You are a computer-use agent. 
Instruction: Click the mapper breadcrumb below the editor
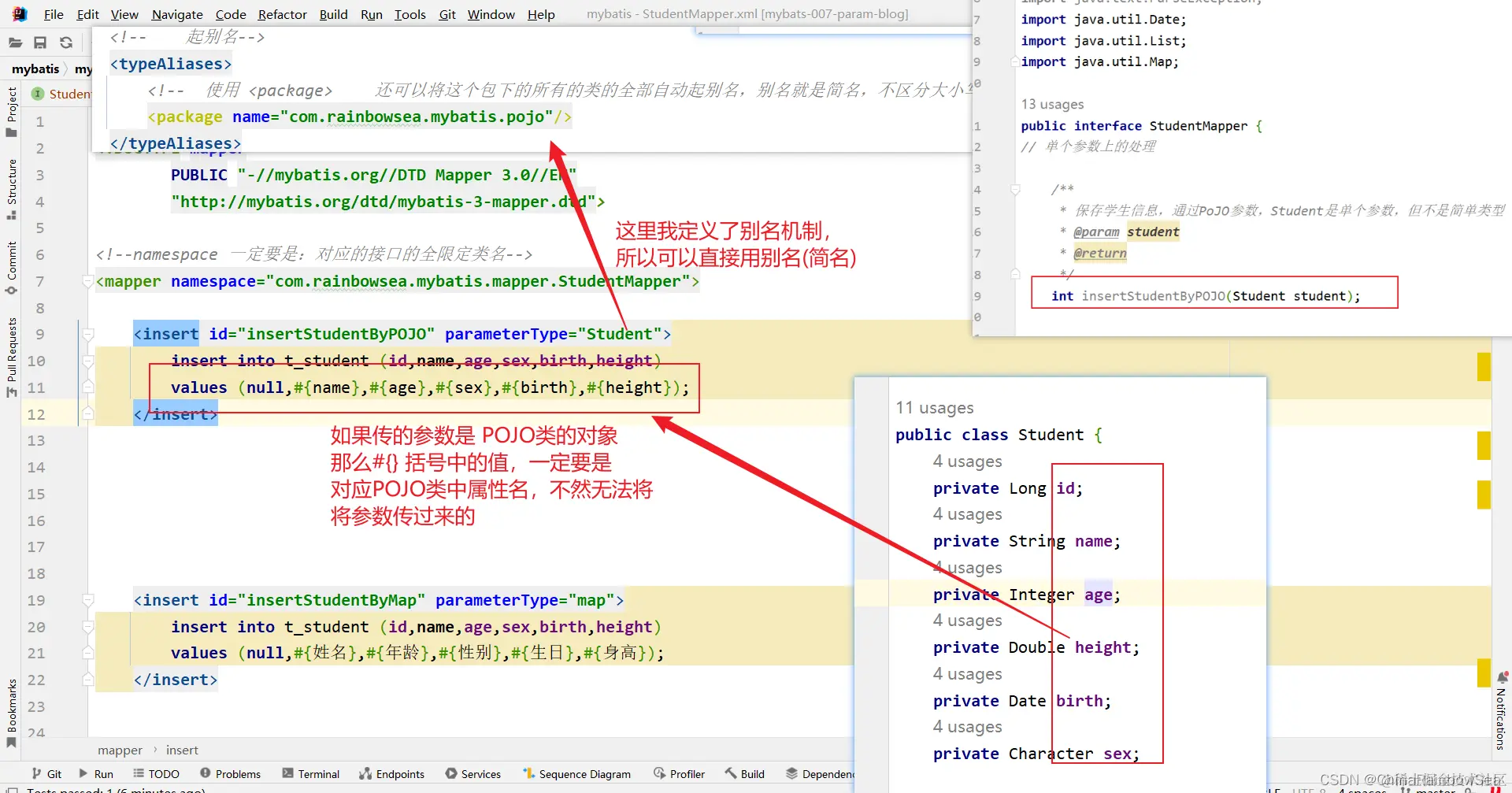tap(120, 750)
